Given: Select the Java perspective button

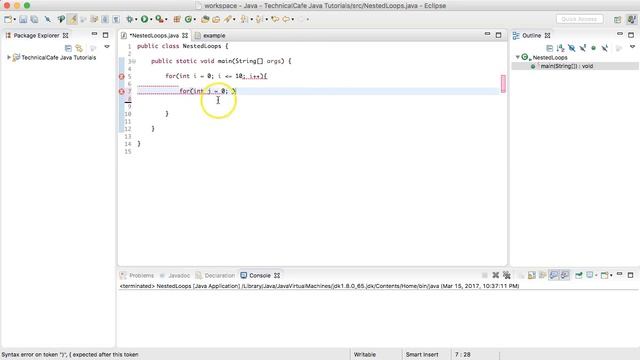Looking at the screenshot, I should (631, 19).
